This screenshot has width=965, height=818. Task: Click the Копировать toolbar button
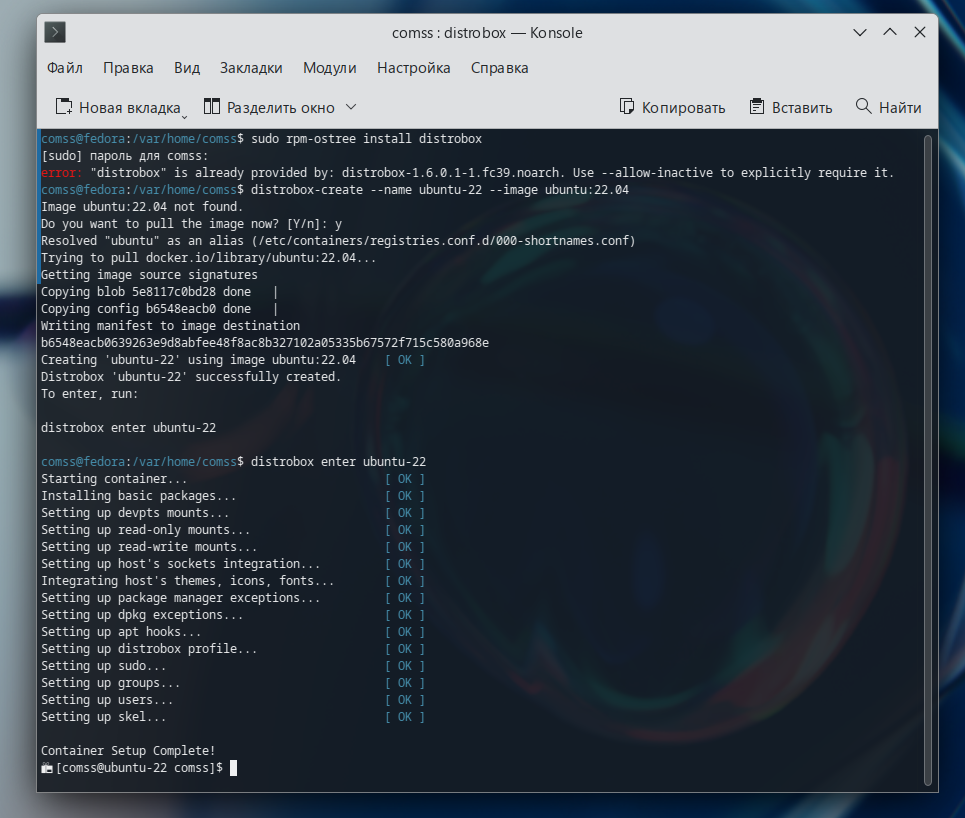[672, 107]
